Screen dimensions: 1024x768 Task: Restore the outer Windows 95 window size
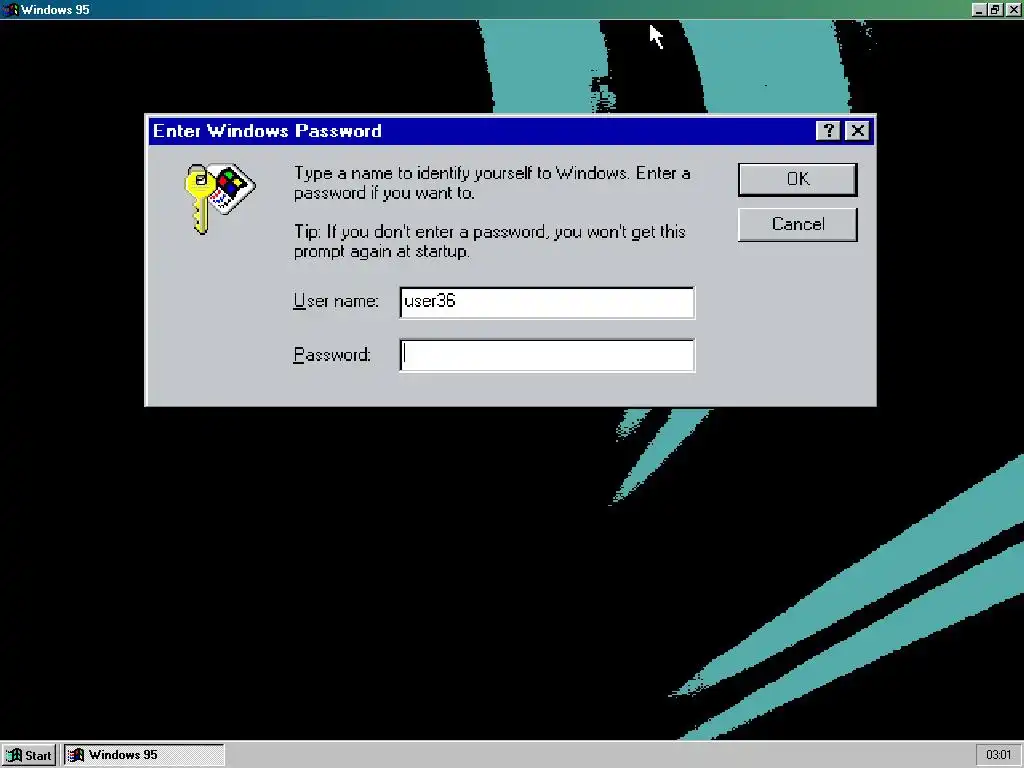[995, 9]
